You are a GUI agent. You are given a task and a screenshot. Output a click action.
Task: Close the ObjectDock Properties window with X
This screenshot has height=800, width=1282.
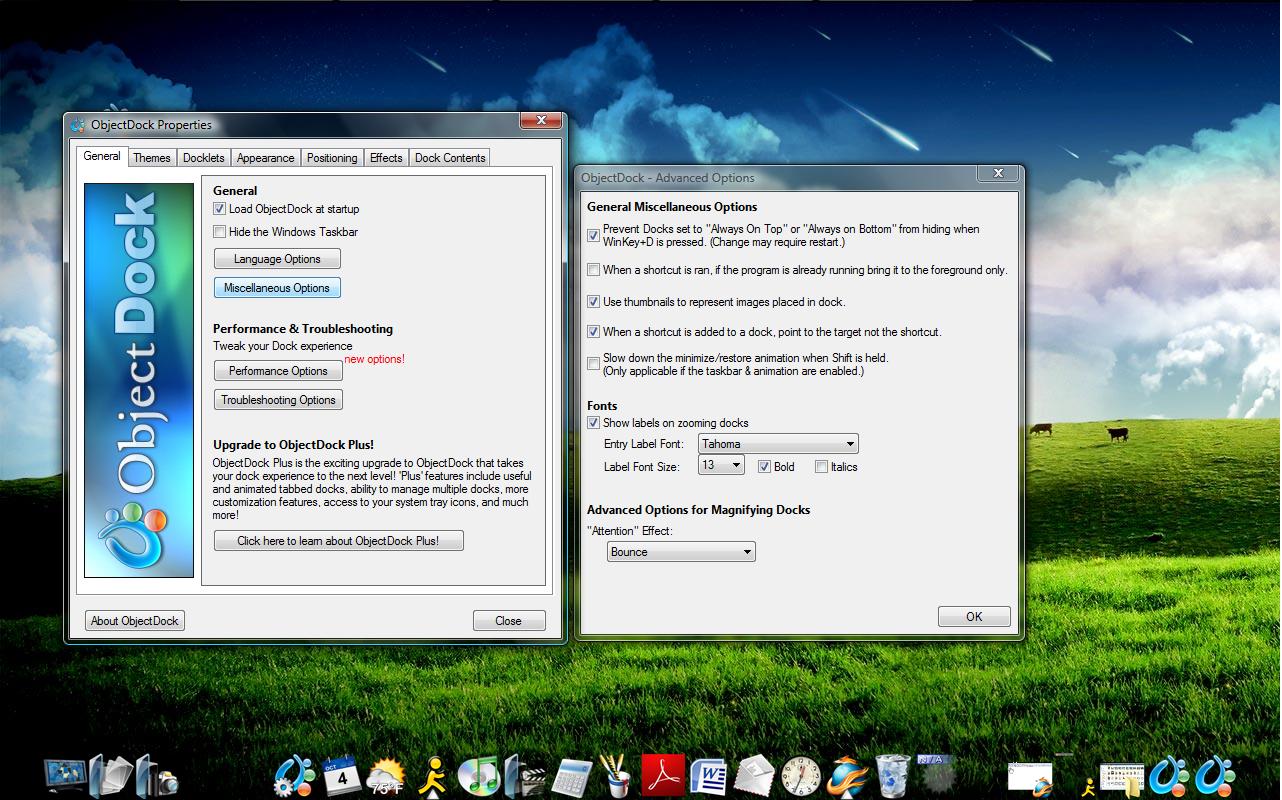click(541, 120)
